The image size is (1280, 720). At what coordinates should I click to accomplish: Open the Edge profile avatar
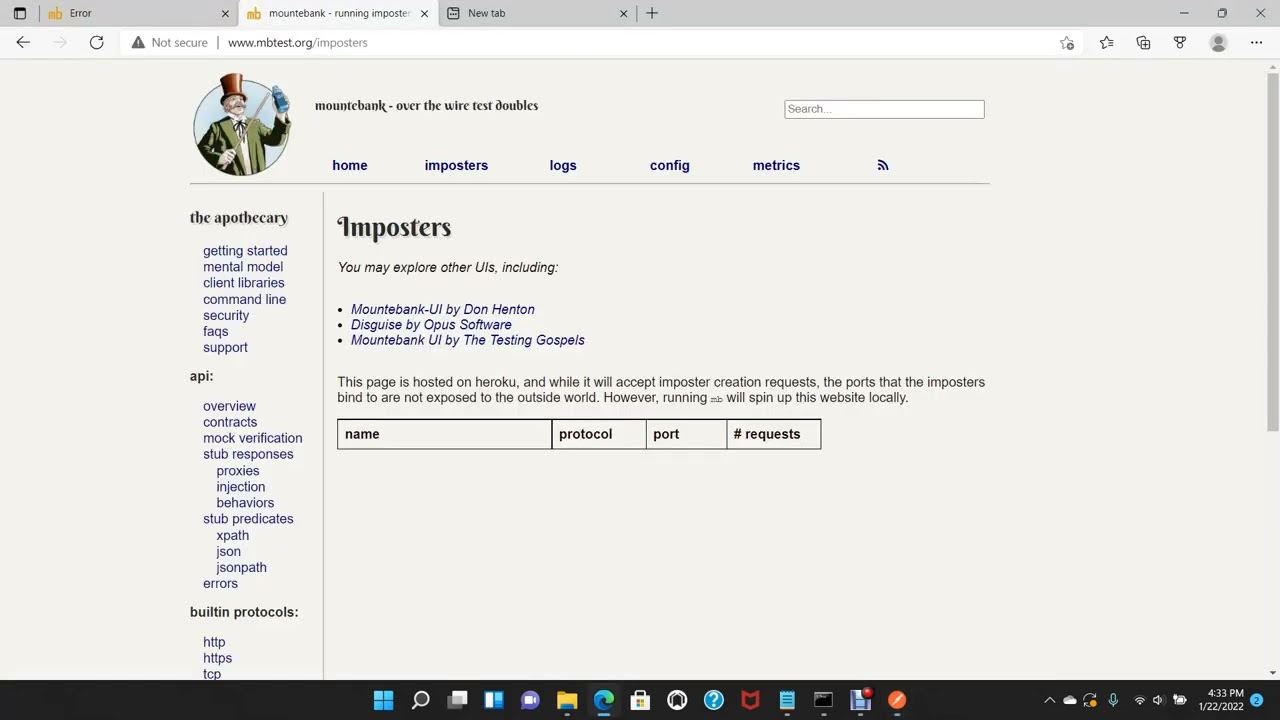pos(1218,42)
